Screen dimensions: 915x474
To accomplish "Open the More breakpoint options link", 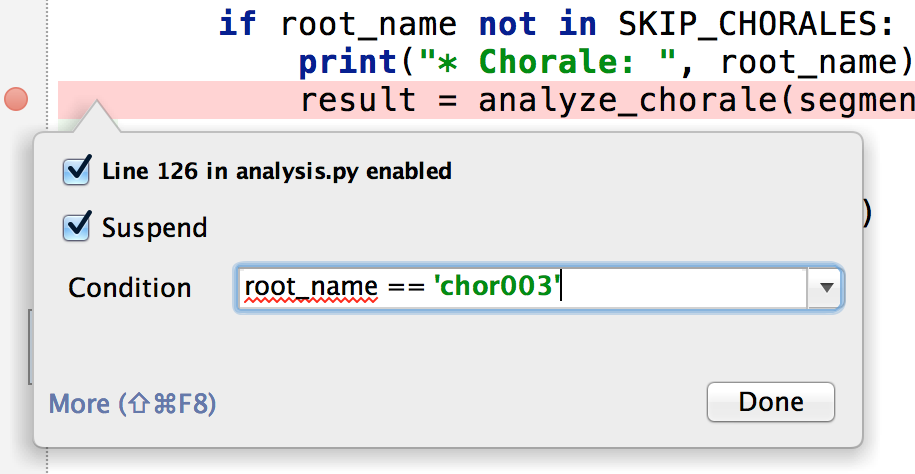I will 132,404.
